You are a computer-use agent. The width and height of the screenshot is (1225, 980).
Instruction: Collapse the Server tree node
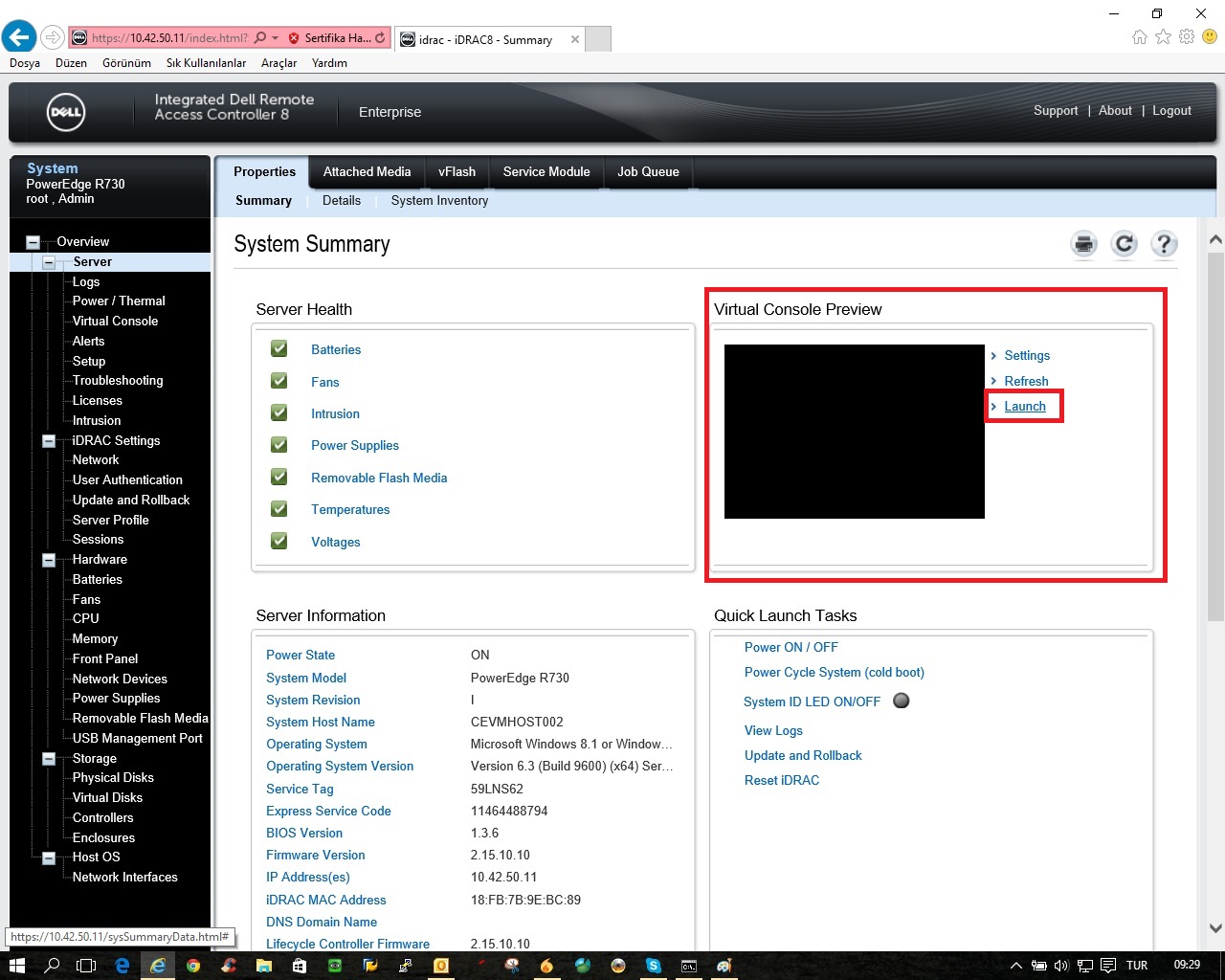pyautogui.click(x=49, y=262)
